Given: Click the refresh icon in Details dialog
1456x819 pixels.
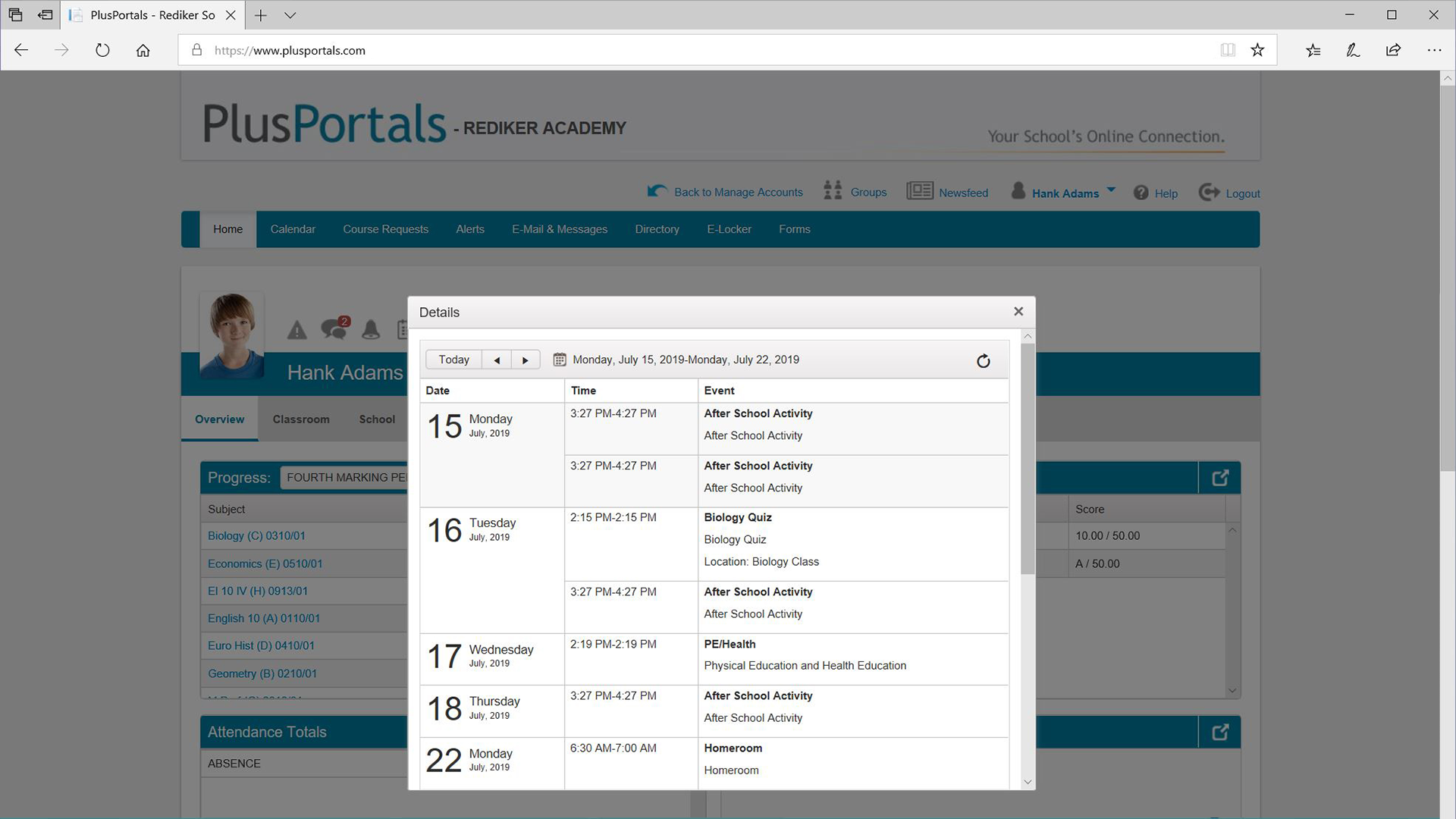Looking at the screenshot, I should tap(983, 361).
